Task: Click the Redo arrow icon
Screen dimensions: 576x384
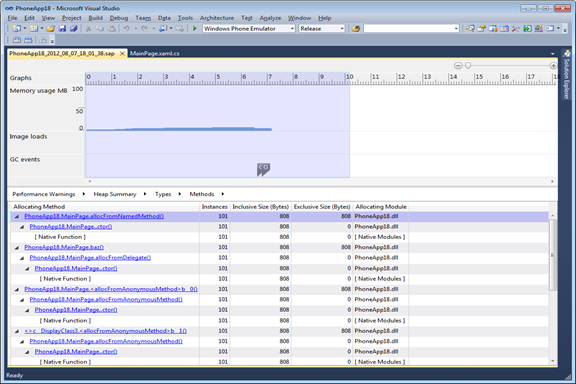Action: coord(144,28)
